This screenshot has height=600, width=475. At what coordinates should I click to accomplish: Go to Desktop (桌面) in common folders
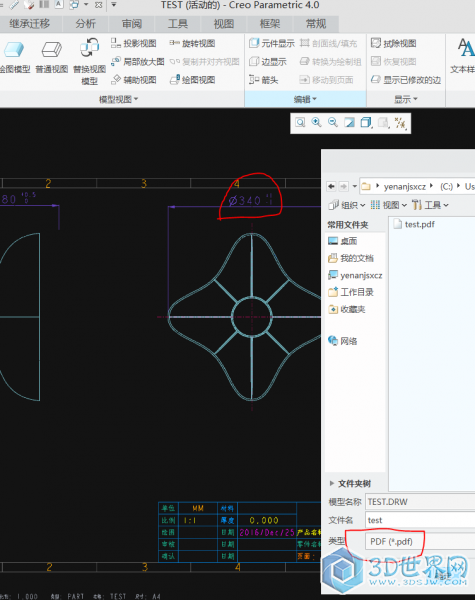coord(343,241)
